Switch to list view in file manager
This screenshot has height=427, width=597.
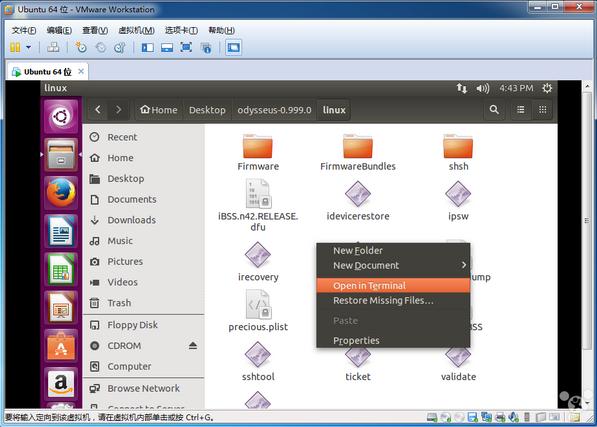pos(520,110)
